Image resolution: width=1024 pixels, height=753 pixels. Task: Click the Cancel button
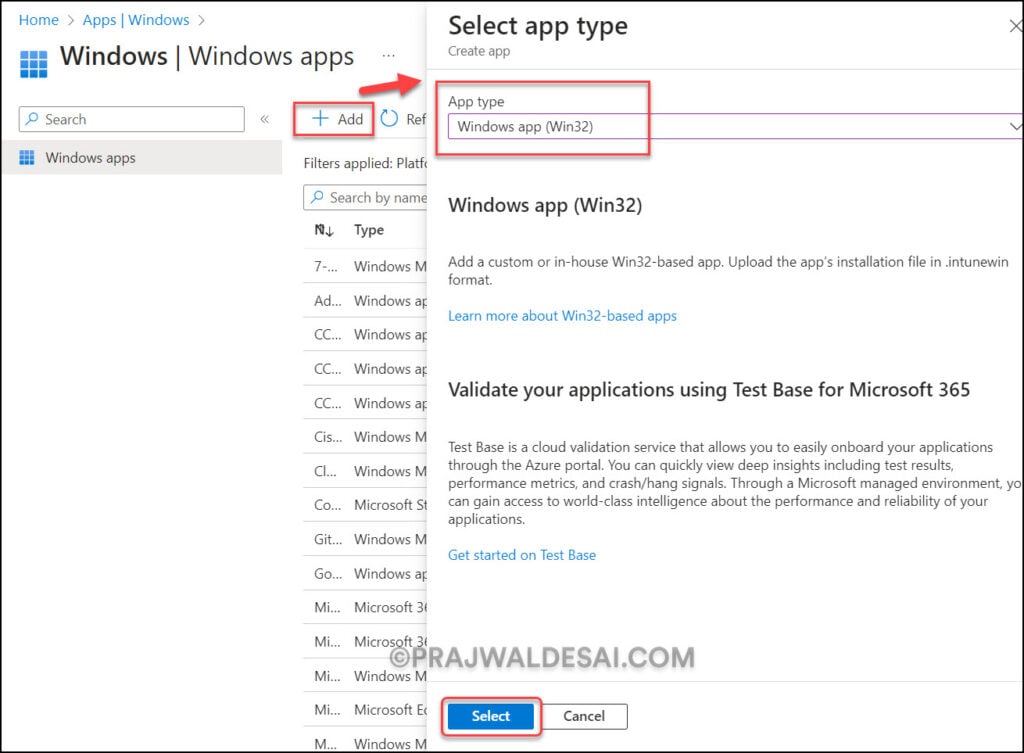point(584,716)
